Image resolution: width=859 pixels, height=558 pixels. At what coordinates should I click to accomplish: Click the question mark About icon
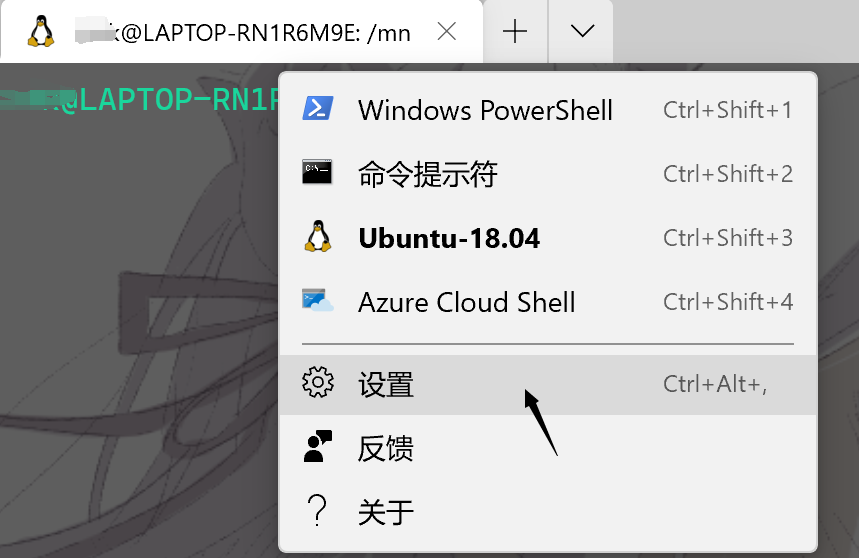[x=317, y=510]
